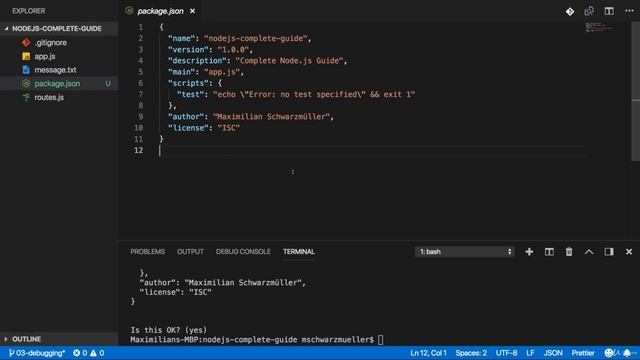Viewport: 640px width, 360px height.
Task: Create a new terminal with plus icon
Action: click(x=529, y=252)
